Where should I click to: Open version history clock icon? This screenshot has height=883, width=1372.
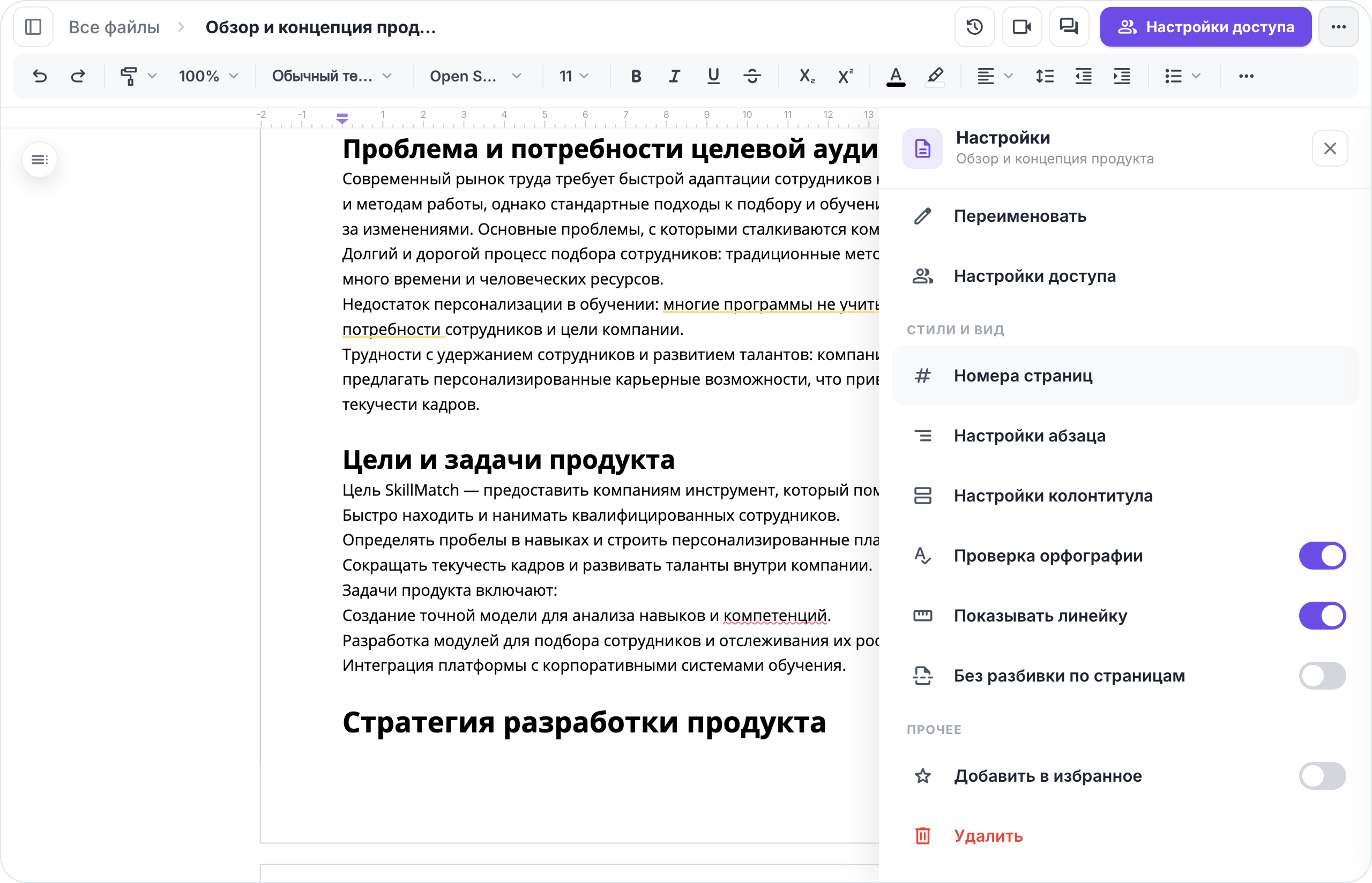974,27
